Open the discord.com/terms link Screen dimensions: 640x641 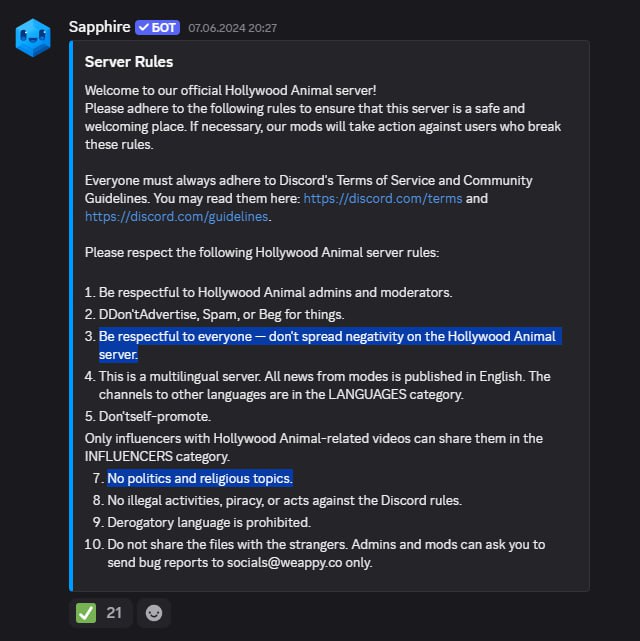coord(383,198)
